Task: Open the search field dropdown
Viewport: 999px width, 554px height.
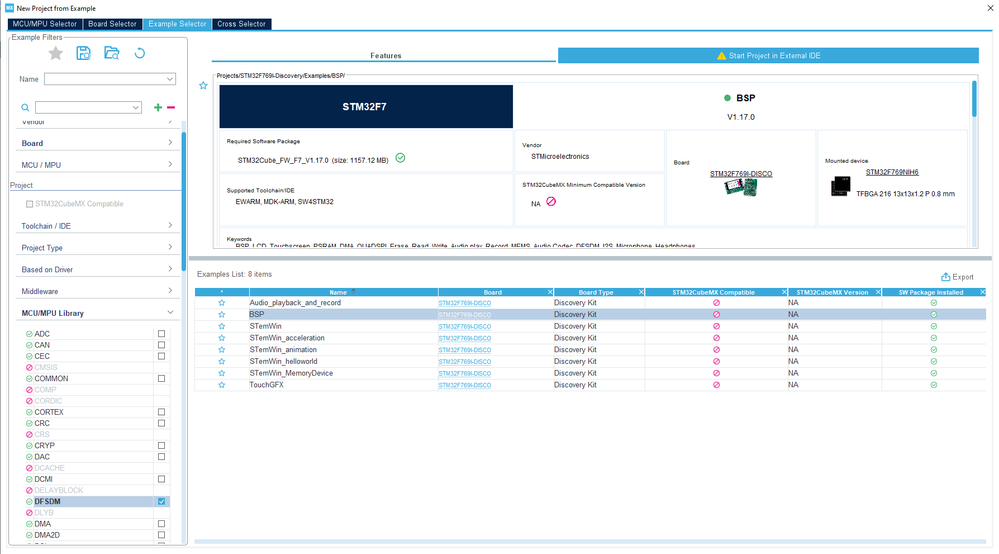Action: pyautogui.click(x=136, y=108)
